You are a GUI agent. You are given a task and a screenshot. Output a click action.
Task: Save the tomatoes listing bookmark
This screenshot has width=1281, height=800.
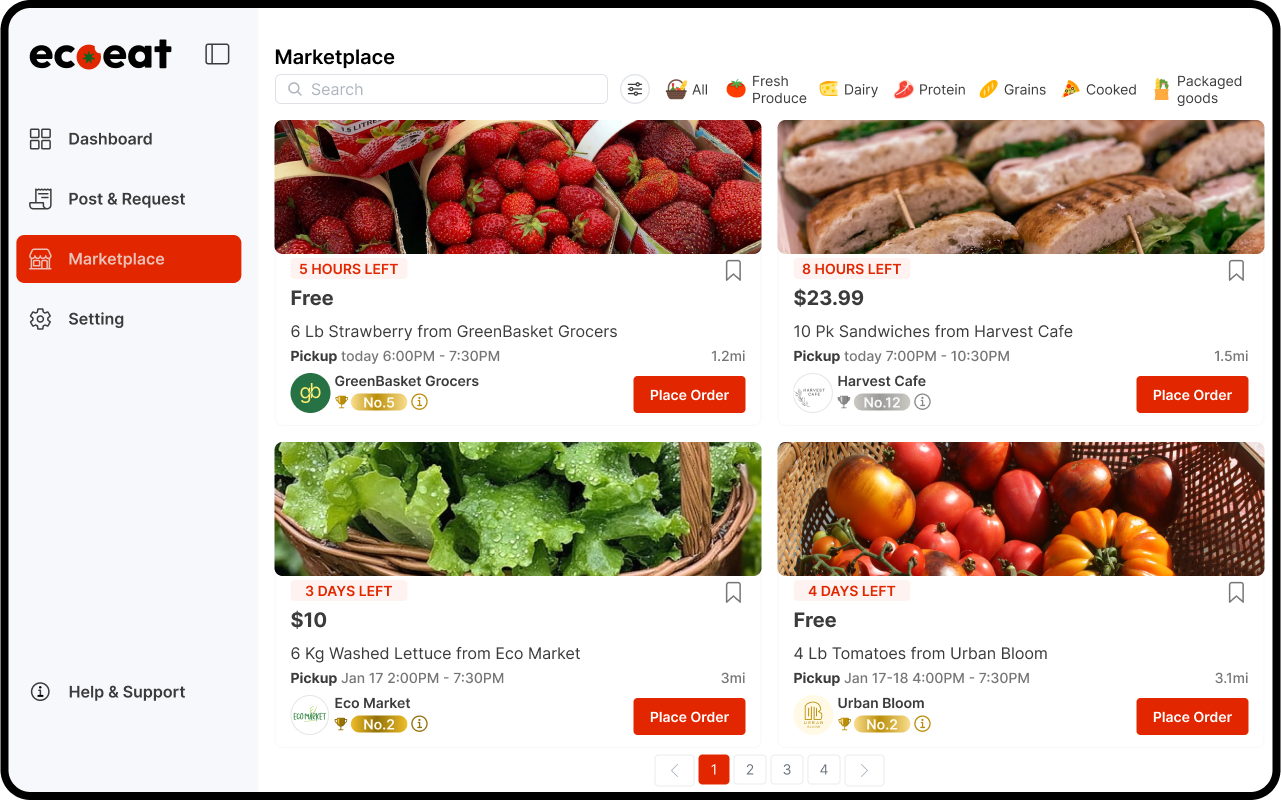(1236, 592)
